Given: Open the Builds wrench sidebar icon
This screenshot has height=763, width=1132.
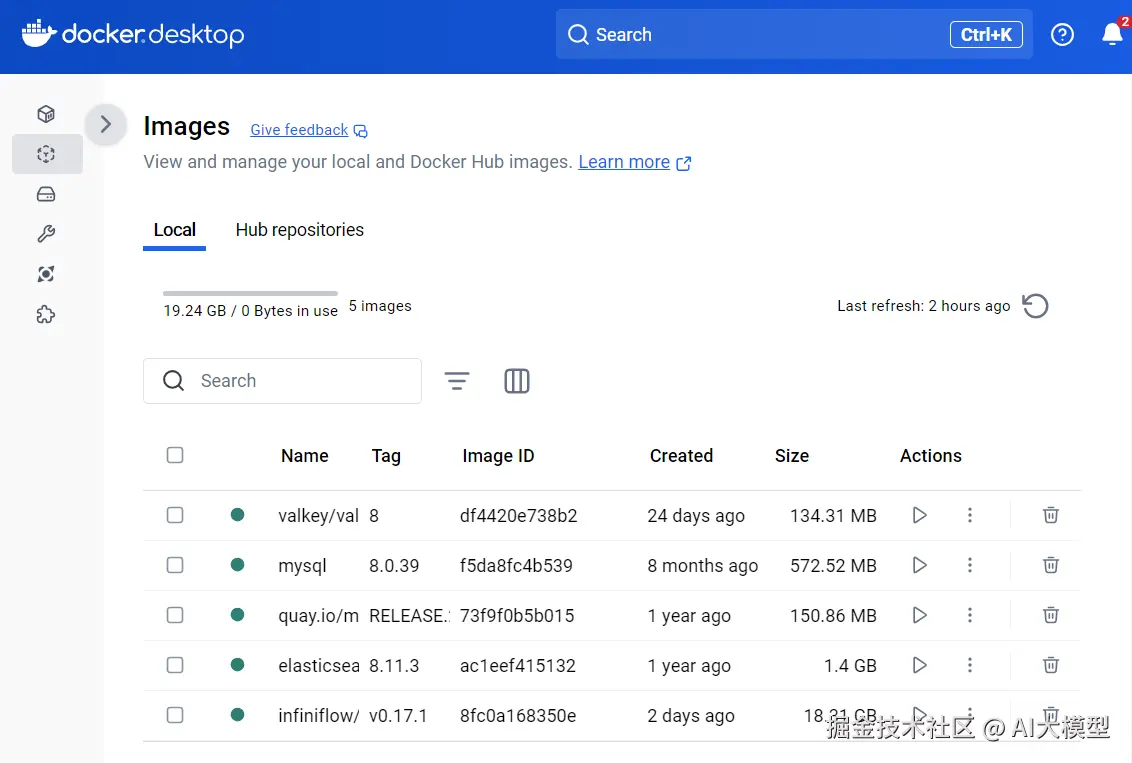Looking at the screenshot, I should [46, 234].
